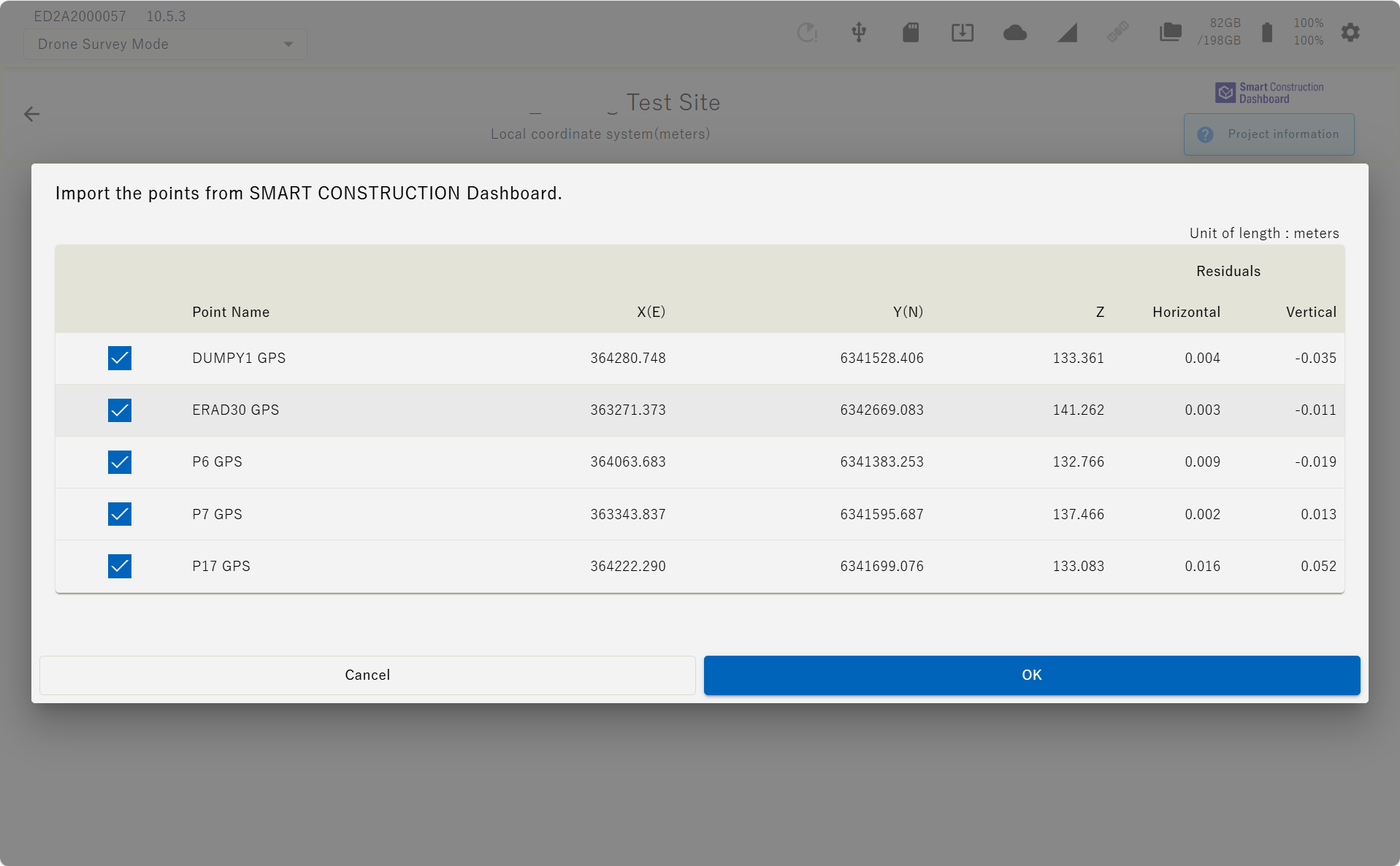The height and width of the screenshot is (866, 1400).
Task: Click the back arrow icon
Action: (x=31, y=114)
